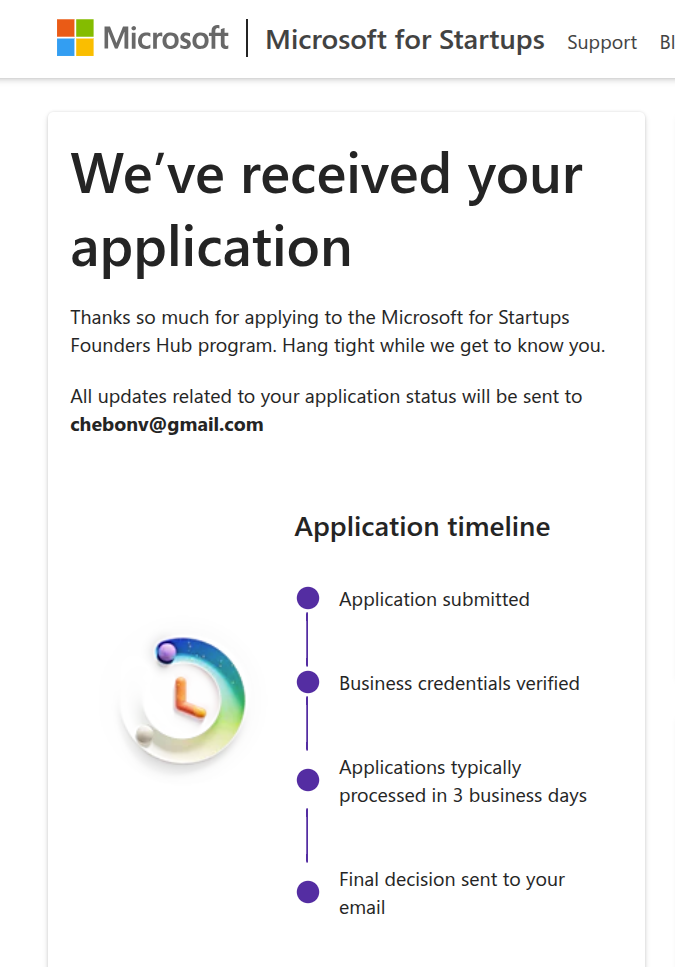This screenshot has width=675, height=967.
Task: Click the orange clock hands in the illustration
Action: tap(188, 698)
